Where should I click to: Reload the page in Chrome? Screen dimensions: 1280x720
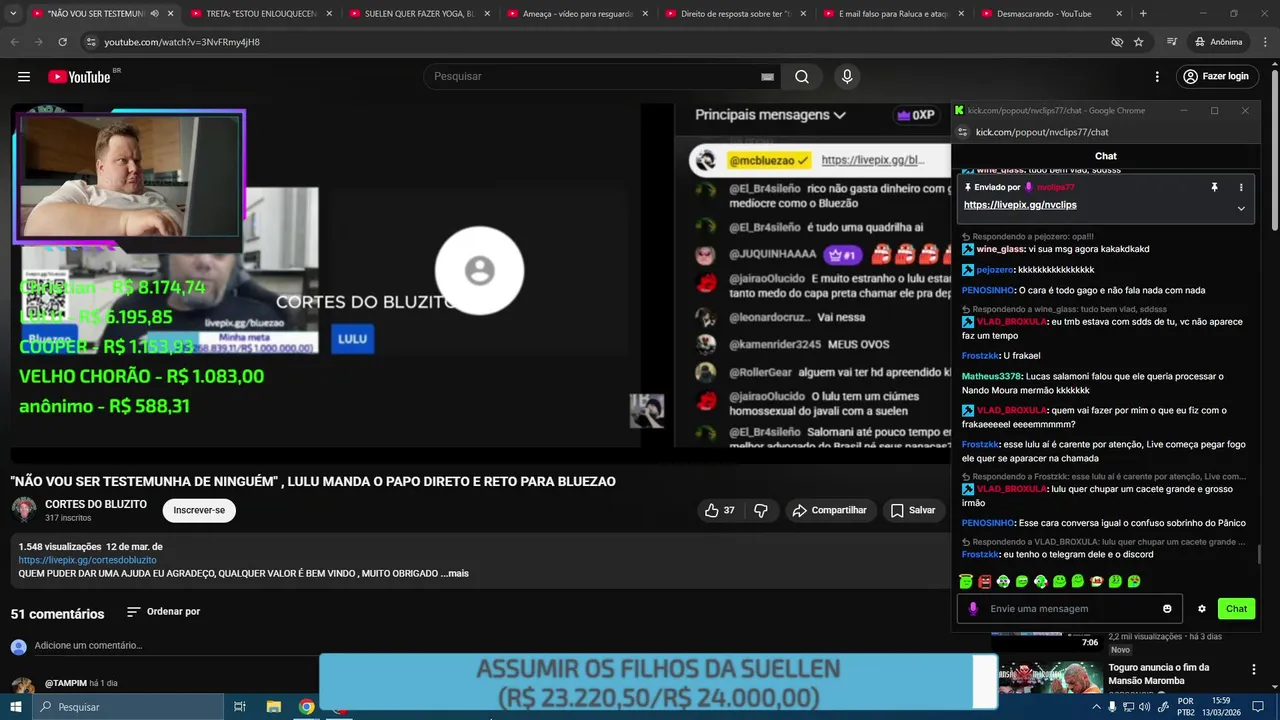tap(62, 42)
